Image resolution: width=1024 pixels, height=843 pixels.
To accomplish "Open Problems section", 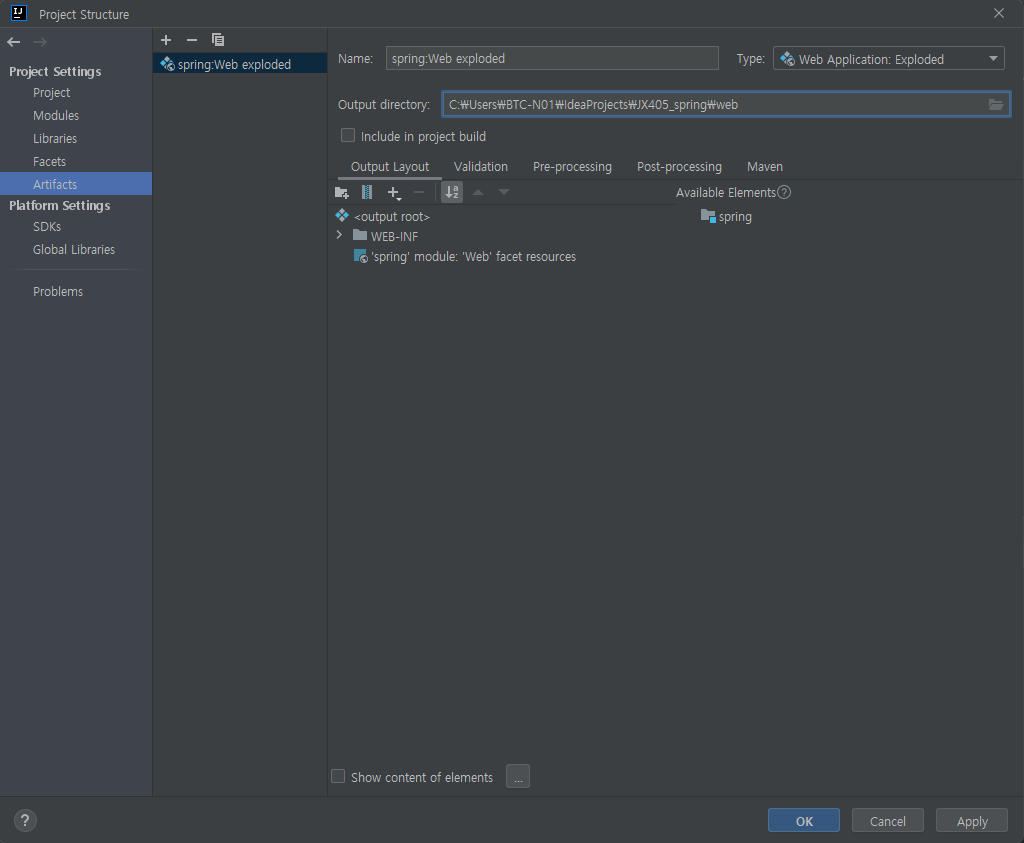I will point(58,291).
